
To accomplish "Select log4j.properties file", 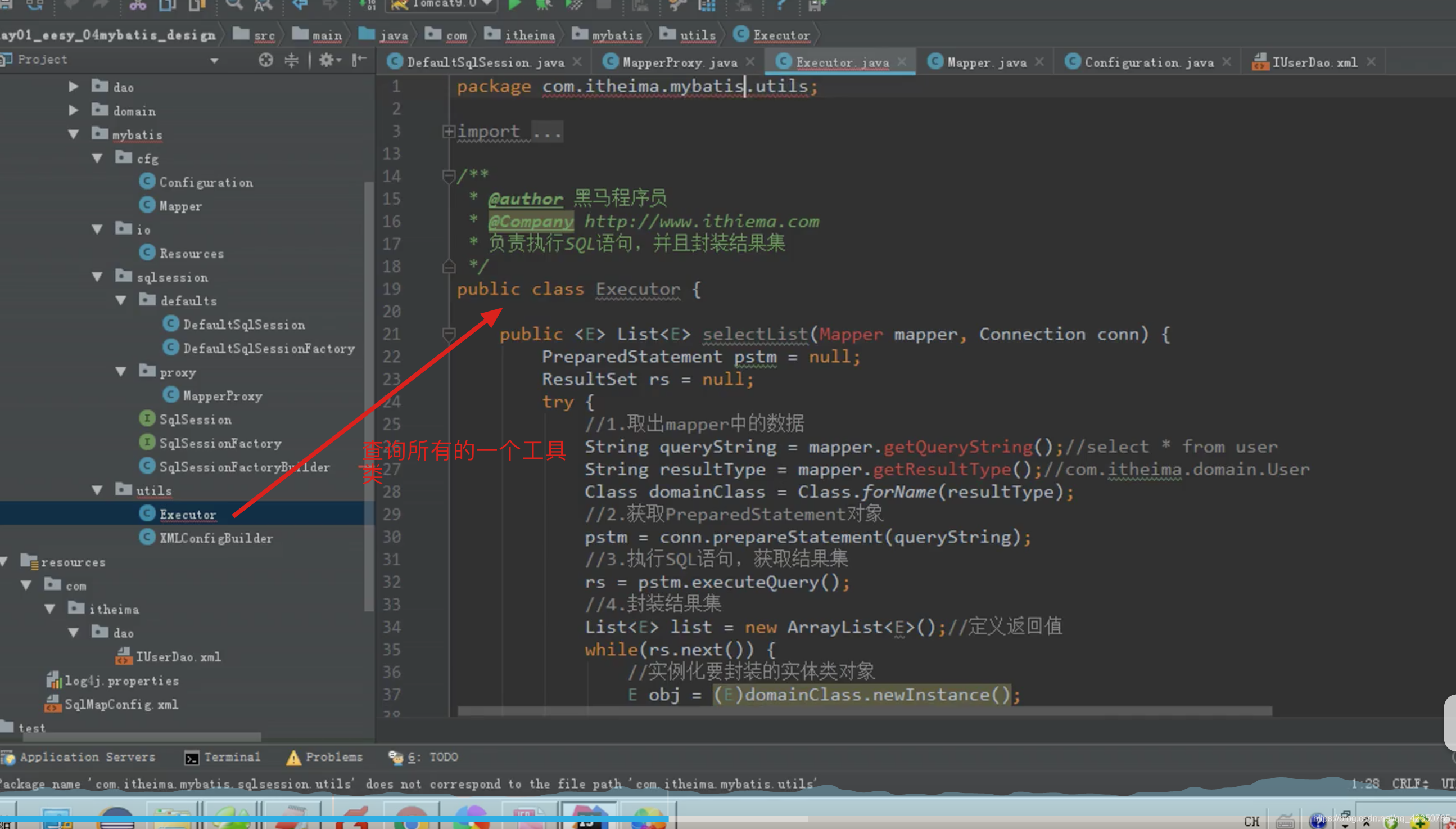I will point(112,681).
